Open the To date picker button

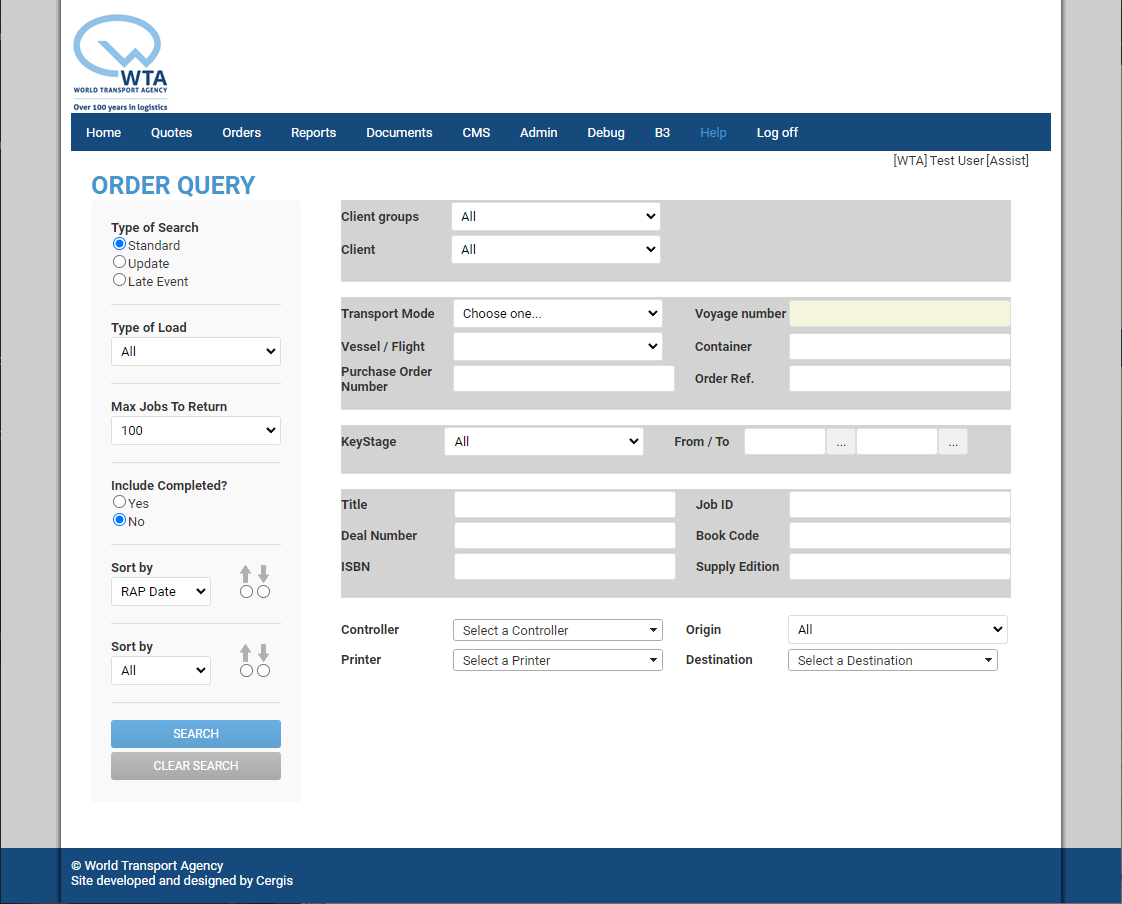point(953,442)
